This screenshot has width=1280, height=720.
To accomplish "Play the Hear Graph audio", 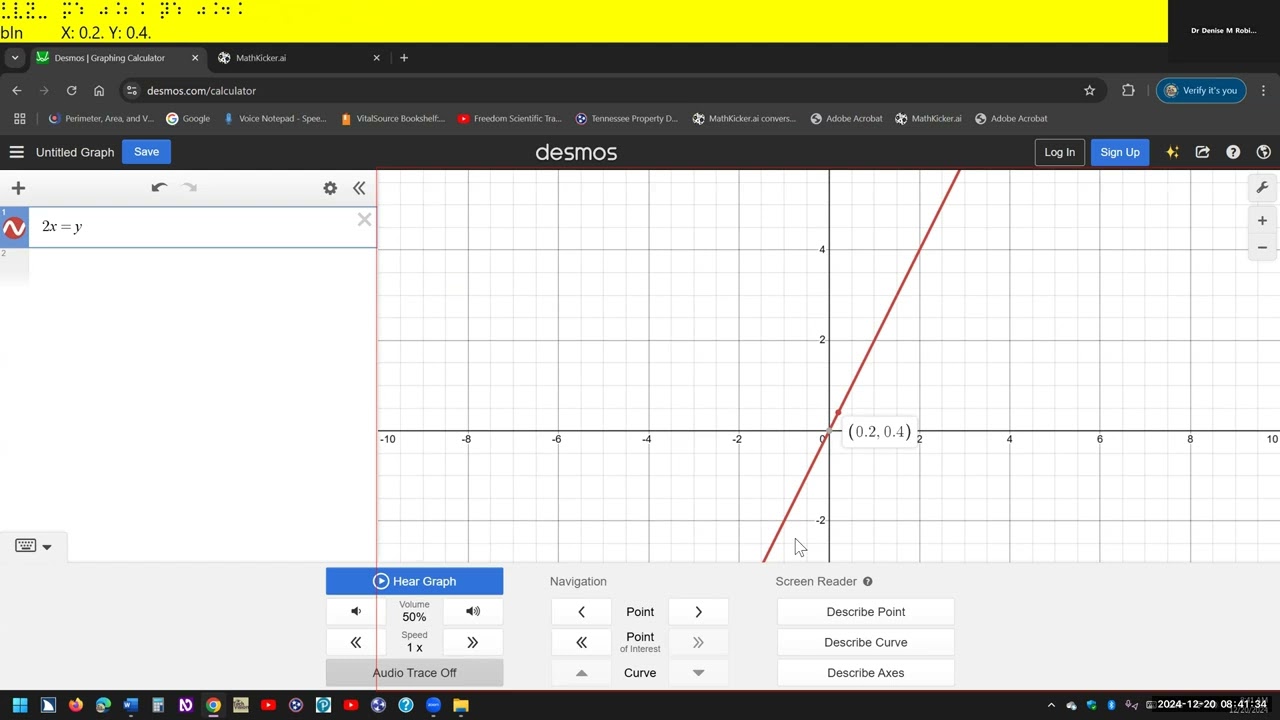I will coord(414,581).
